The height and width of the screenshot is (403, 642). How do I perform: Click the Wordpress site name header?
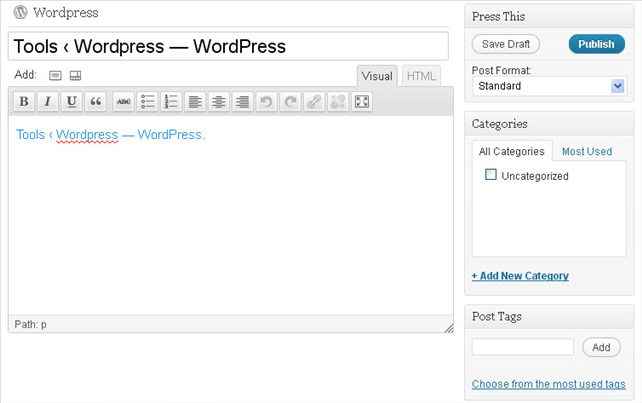click(x=66, y=12)
